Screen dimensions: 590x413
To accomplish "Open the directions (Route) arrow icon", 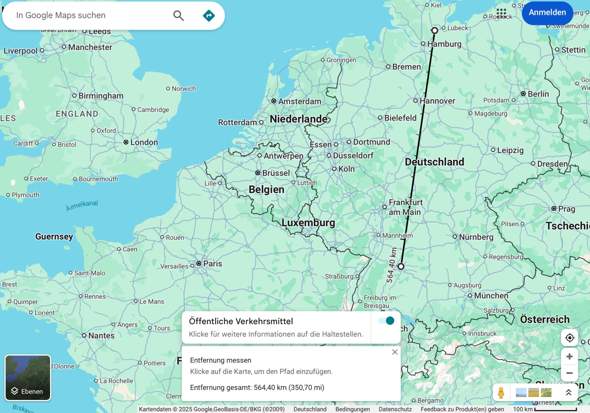I will 209,15.
